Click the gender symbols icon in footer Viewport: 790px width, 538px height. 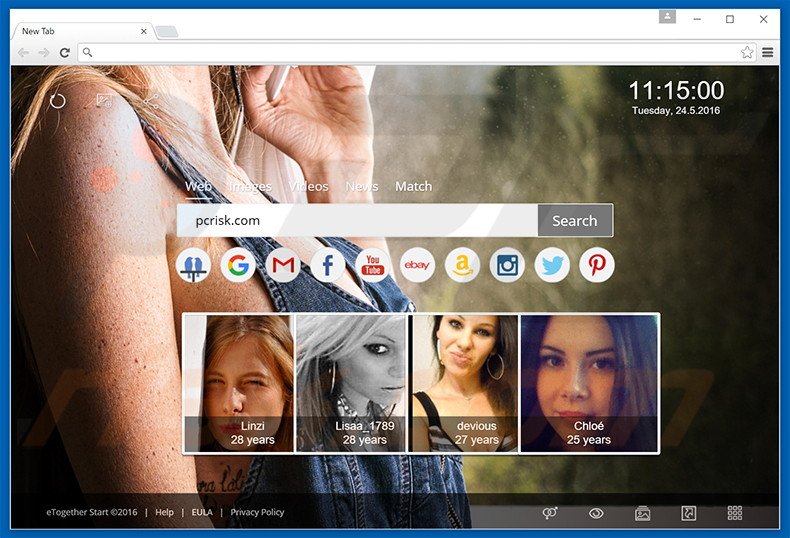click(550, 513)
